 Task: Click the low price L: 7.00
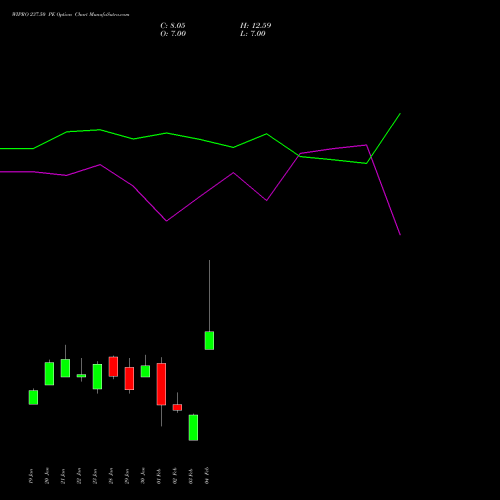253,33
